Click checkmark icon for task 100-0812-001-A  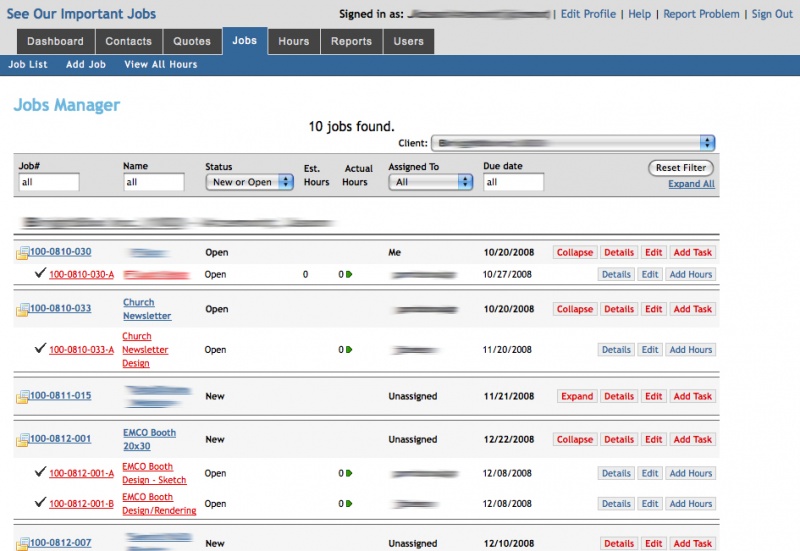click(40, 472)
